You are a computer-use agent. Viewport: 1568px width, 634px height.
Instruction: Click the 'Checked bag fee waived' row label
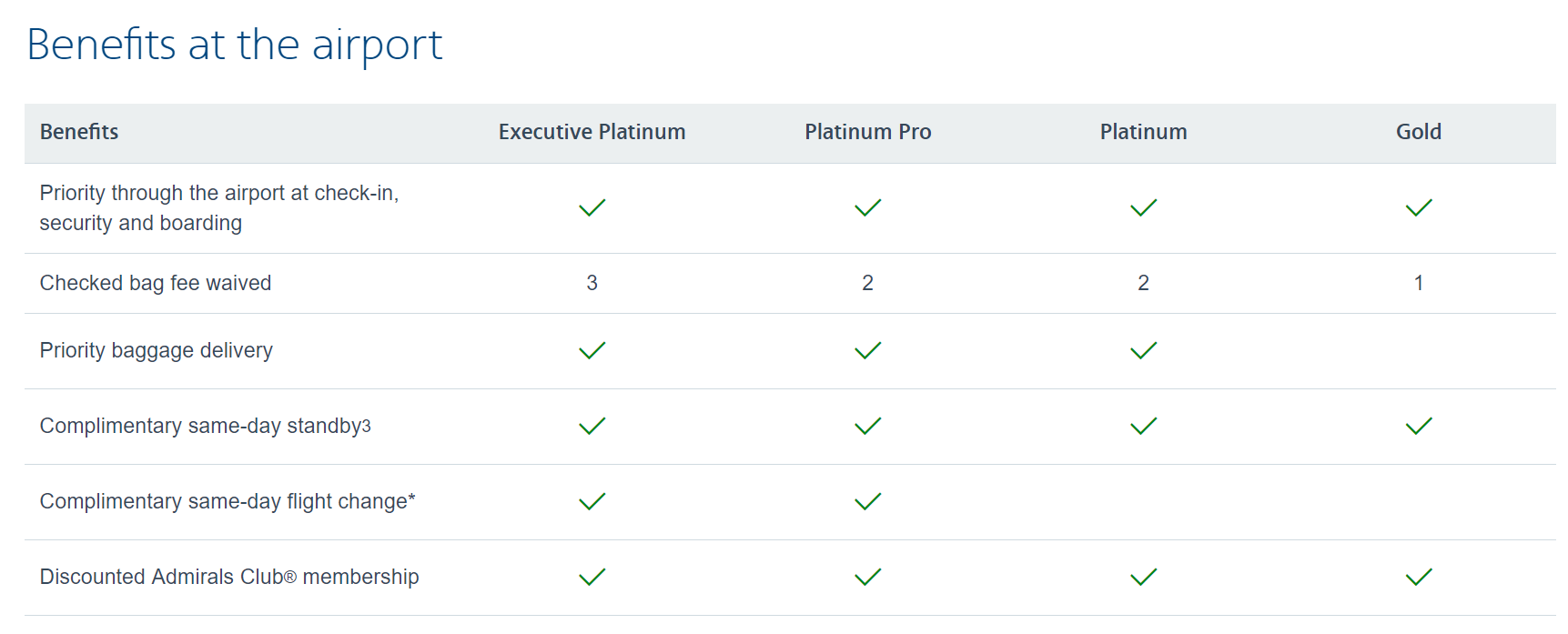156,283
